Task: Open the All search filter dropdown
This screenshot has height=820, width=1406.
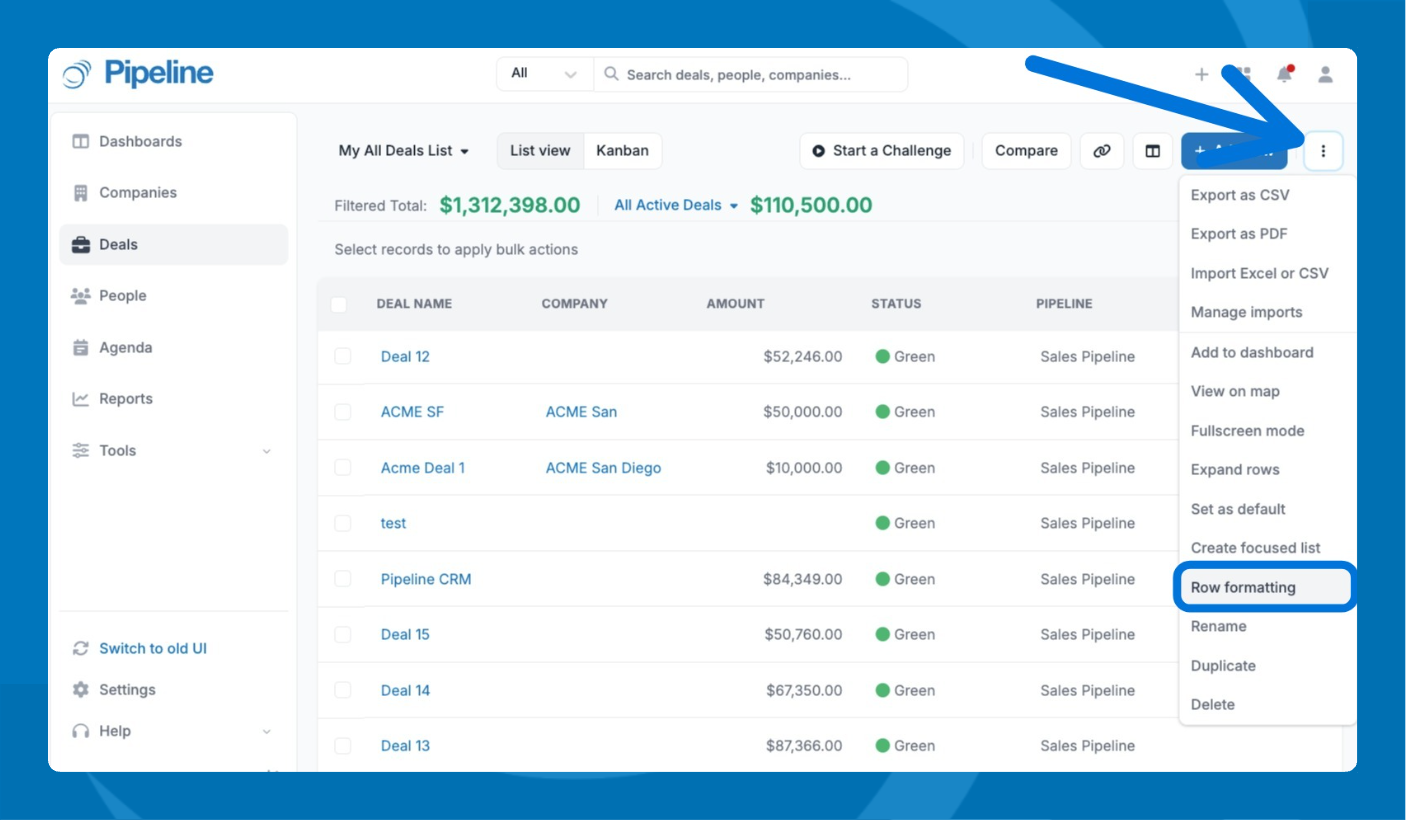Action: (544, 74)
